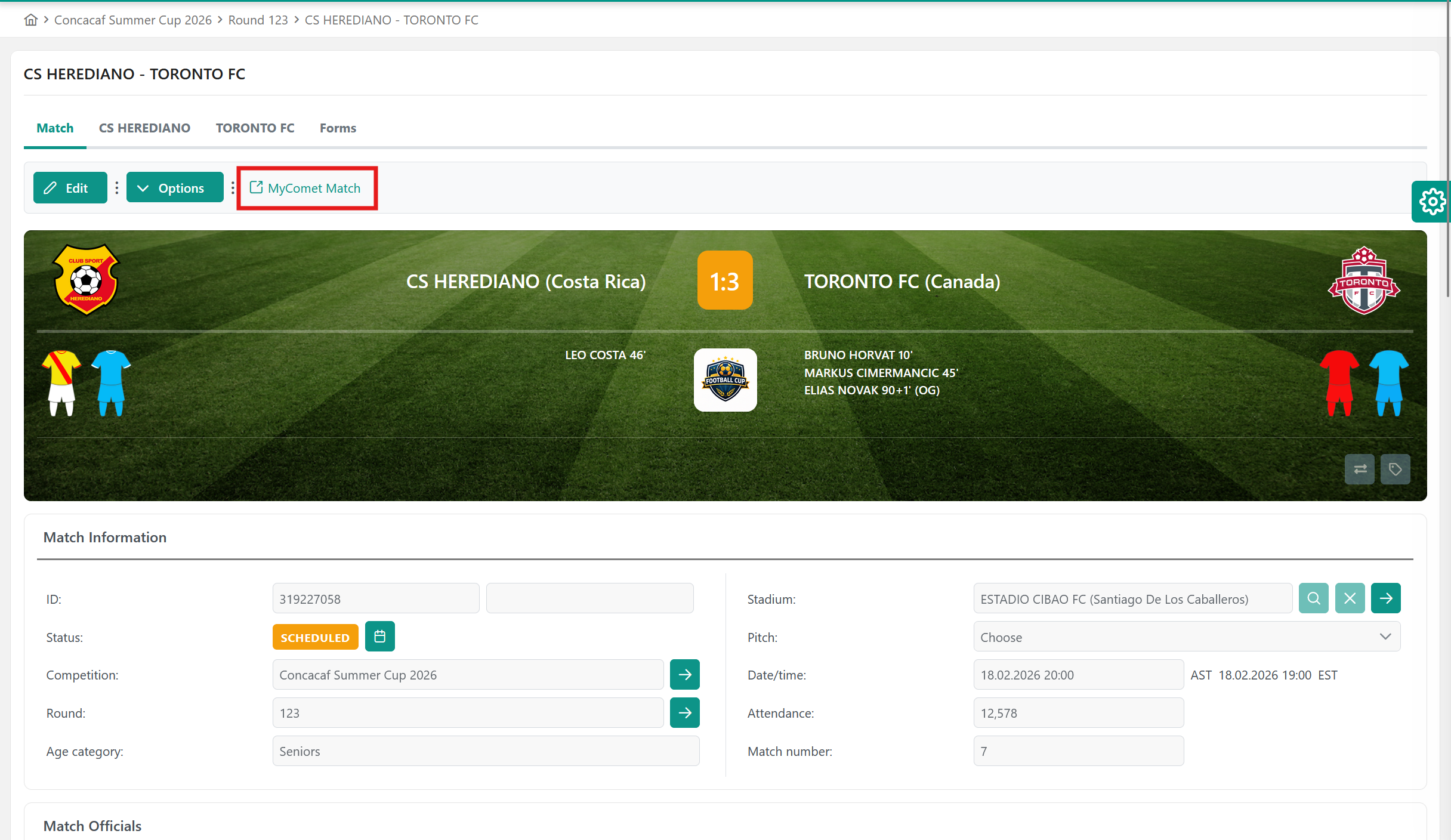
Task: Click the tag icon on pitch banner
Action: [x=1395, y=469]
